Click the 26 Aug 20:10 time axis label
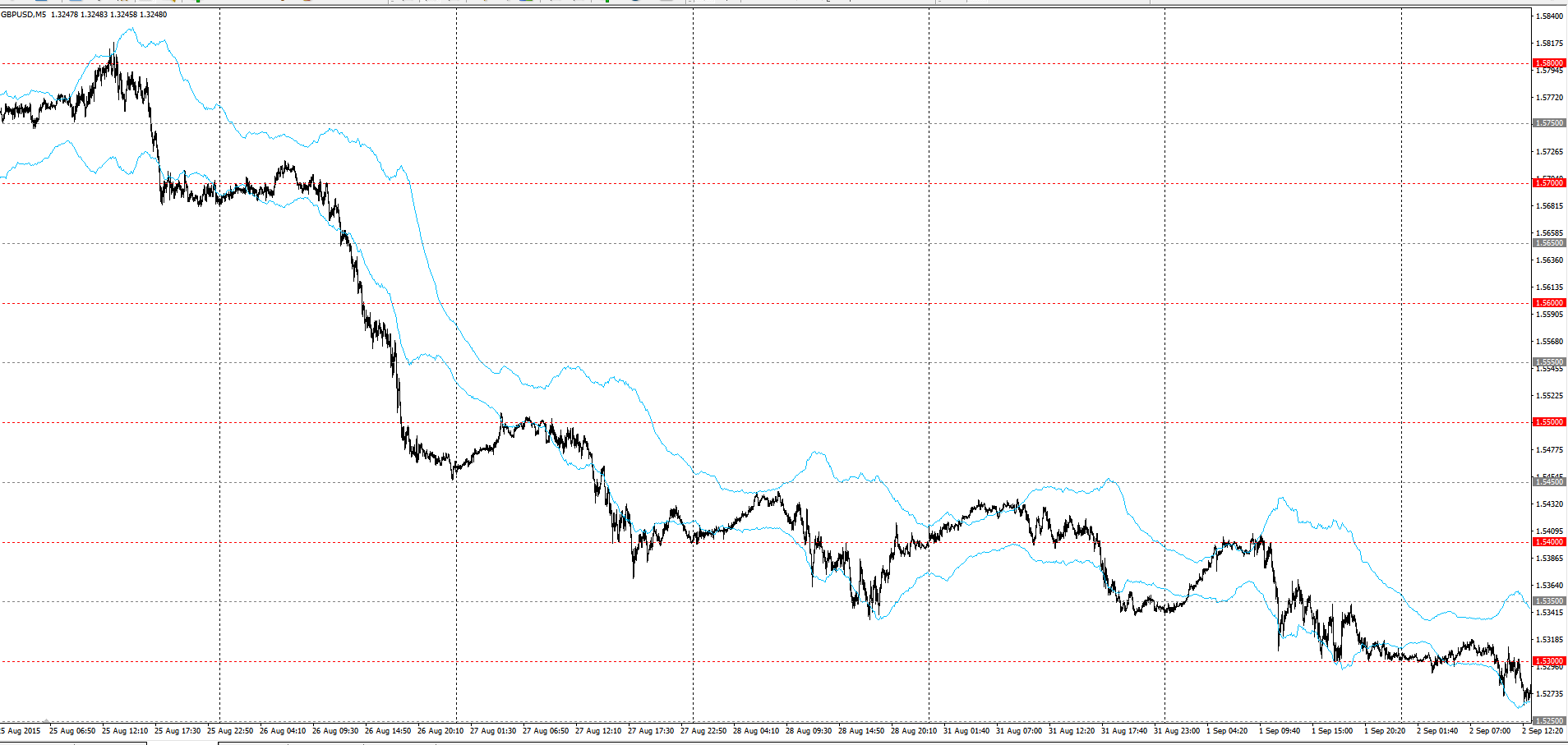This screenshot has width=1568, height=745. (440, 731)
